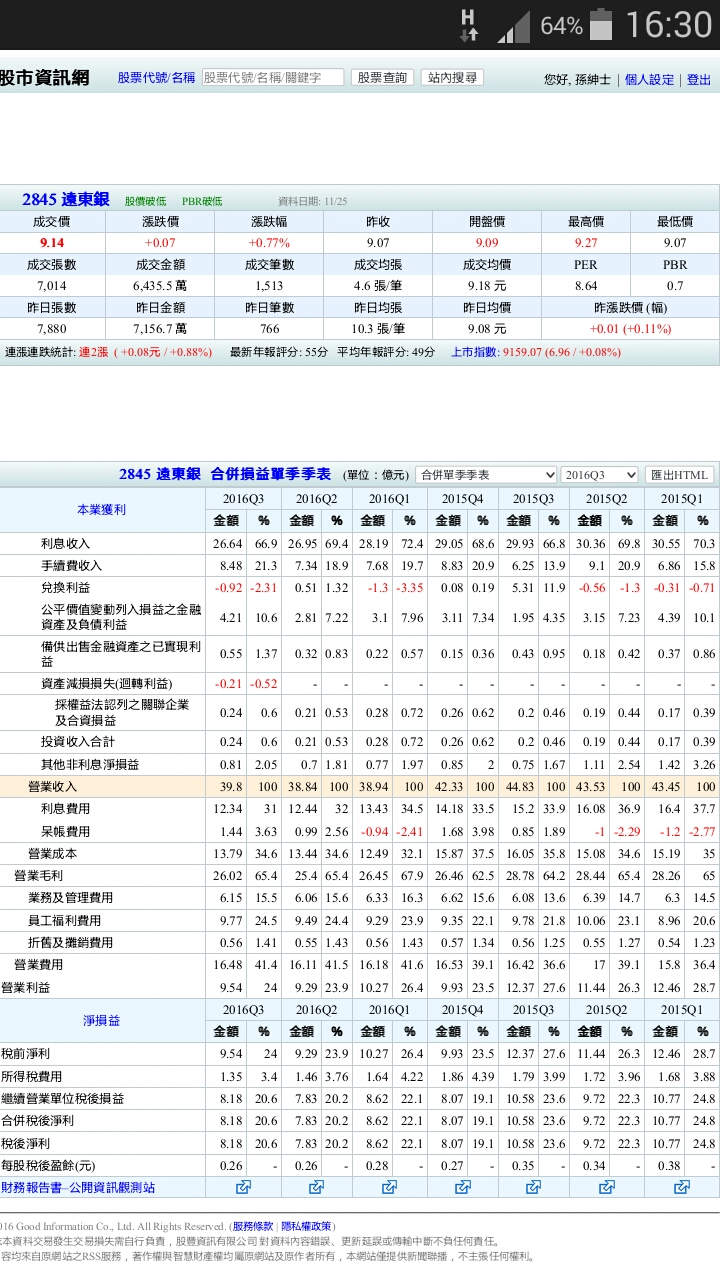This screenshot has height=1280, width=720.
Task: Click the PBR破低 tag
Action: [202, 201]
